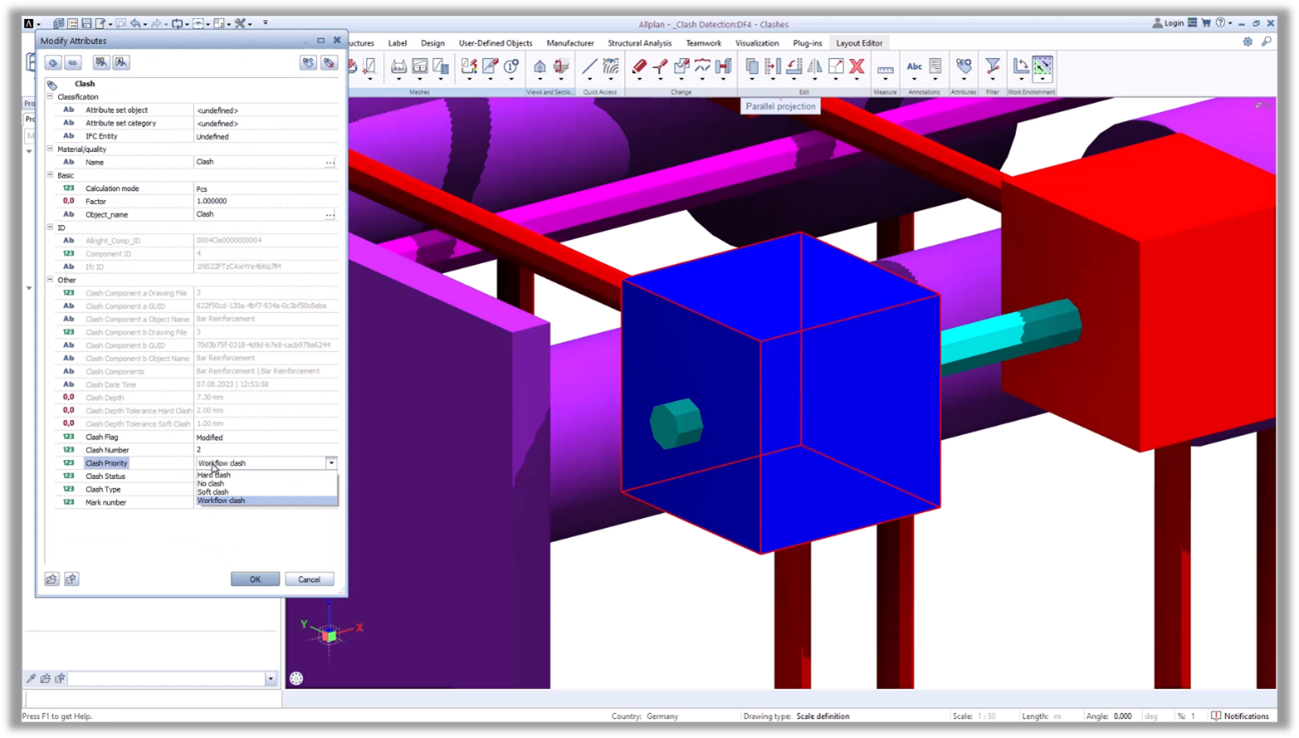Screen dimensions: 1299x738
Task: Click the Cancel button
Action: tap(309, 579)
